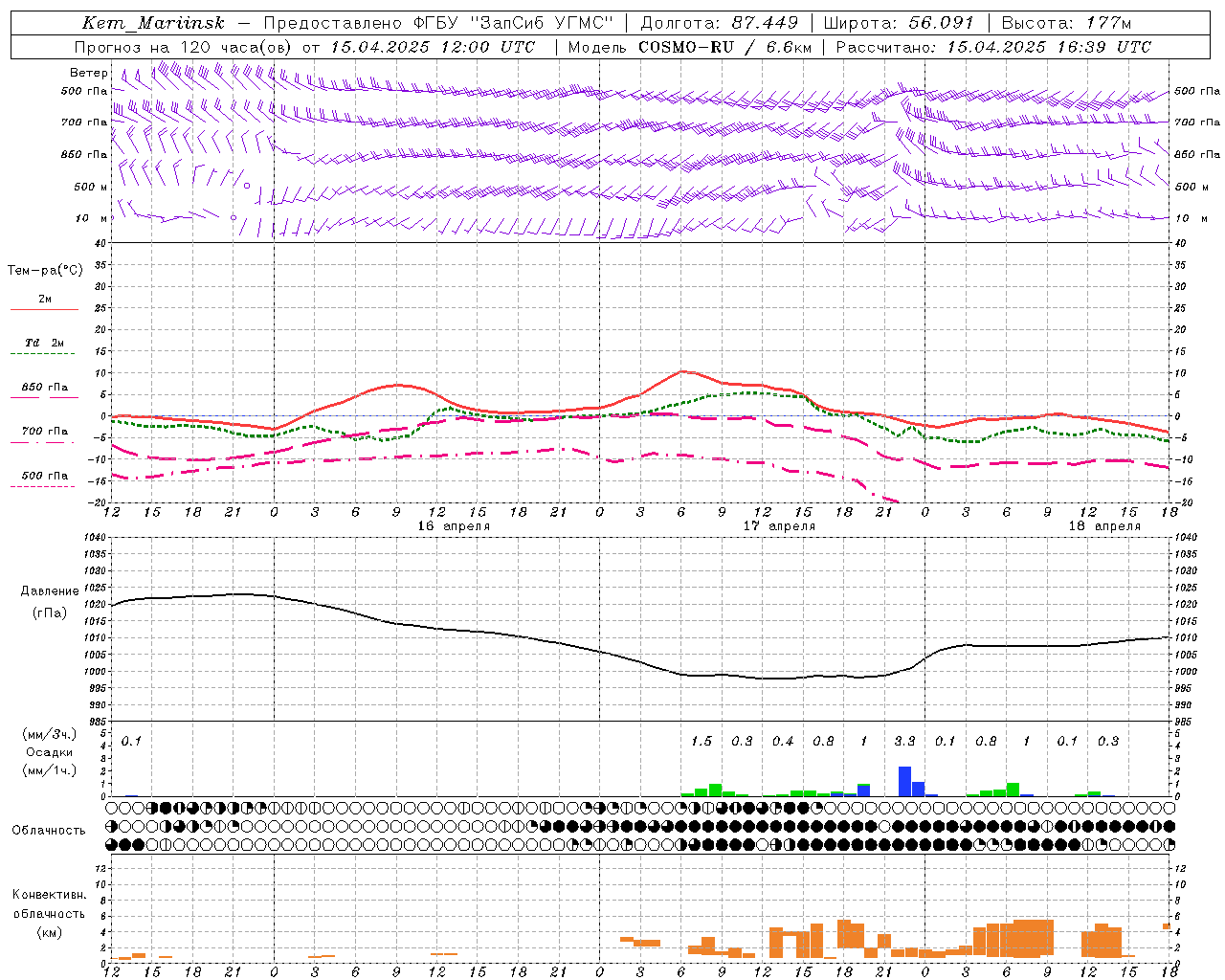Click the latitude value "56.091"

[x=941, y=23]
